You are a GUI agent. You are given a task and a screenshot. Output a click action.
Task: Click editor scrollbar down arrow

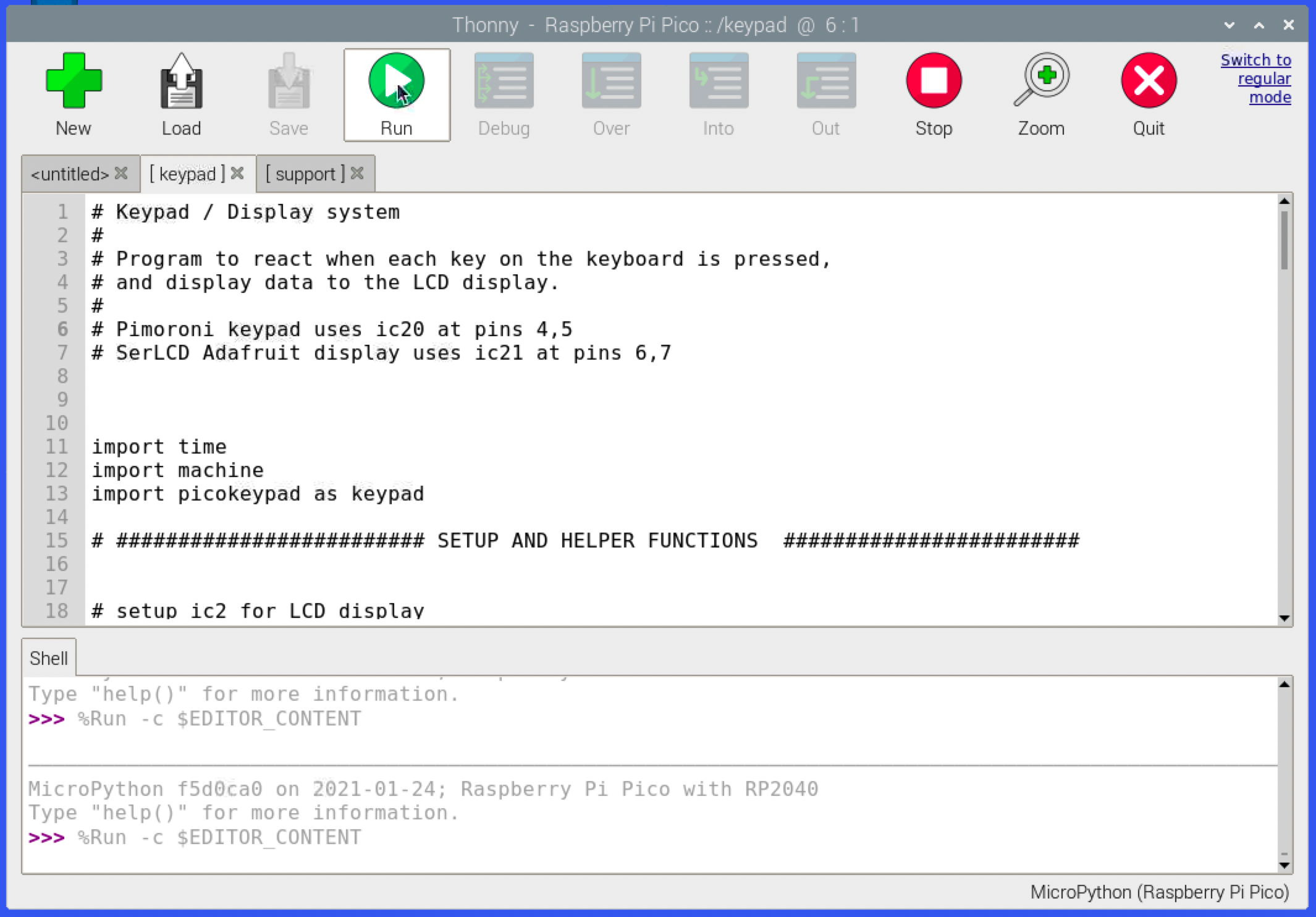[x=1284, y=618]
